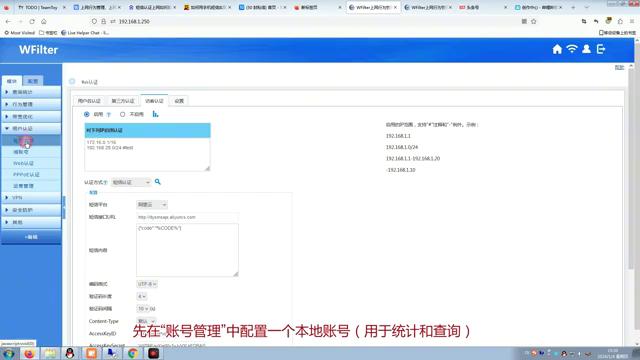Expand the third sidebar section
640x360 pixels.
(31, 117)
